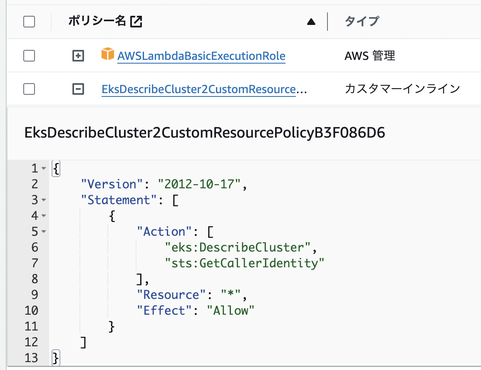Screen dimensions: 481x370
Task: Click line number 10 in the gutter
Action: coord(31,310)
